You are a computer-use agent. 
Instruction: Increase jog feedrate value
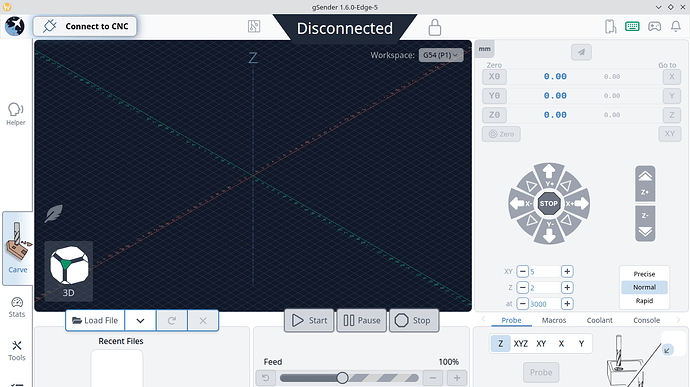pyautogui.click(x=567, y=304)
